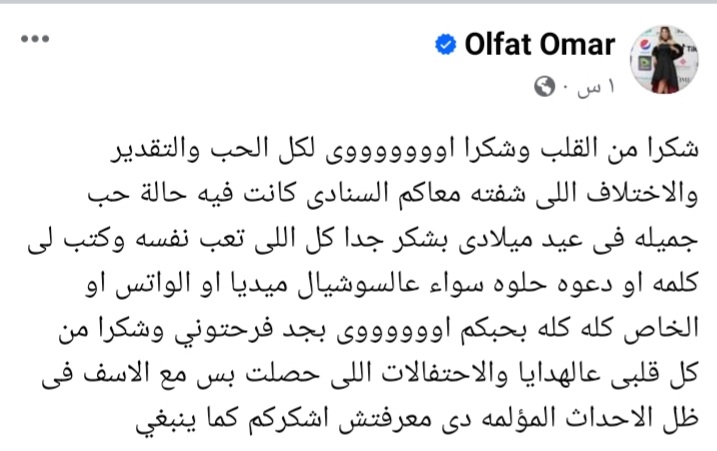The width and height of the screenshot is (717, 451).
Task: Open Olfat Omar's profile picture
Action: pos(664,60)
